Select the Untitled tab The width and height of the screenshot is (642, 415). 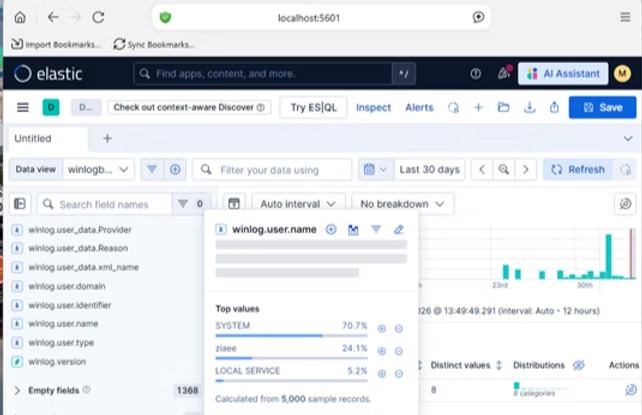point(48,138)
